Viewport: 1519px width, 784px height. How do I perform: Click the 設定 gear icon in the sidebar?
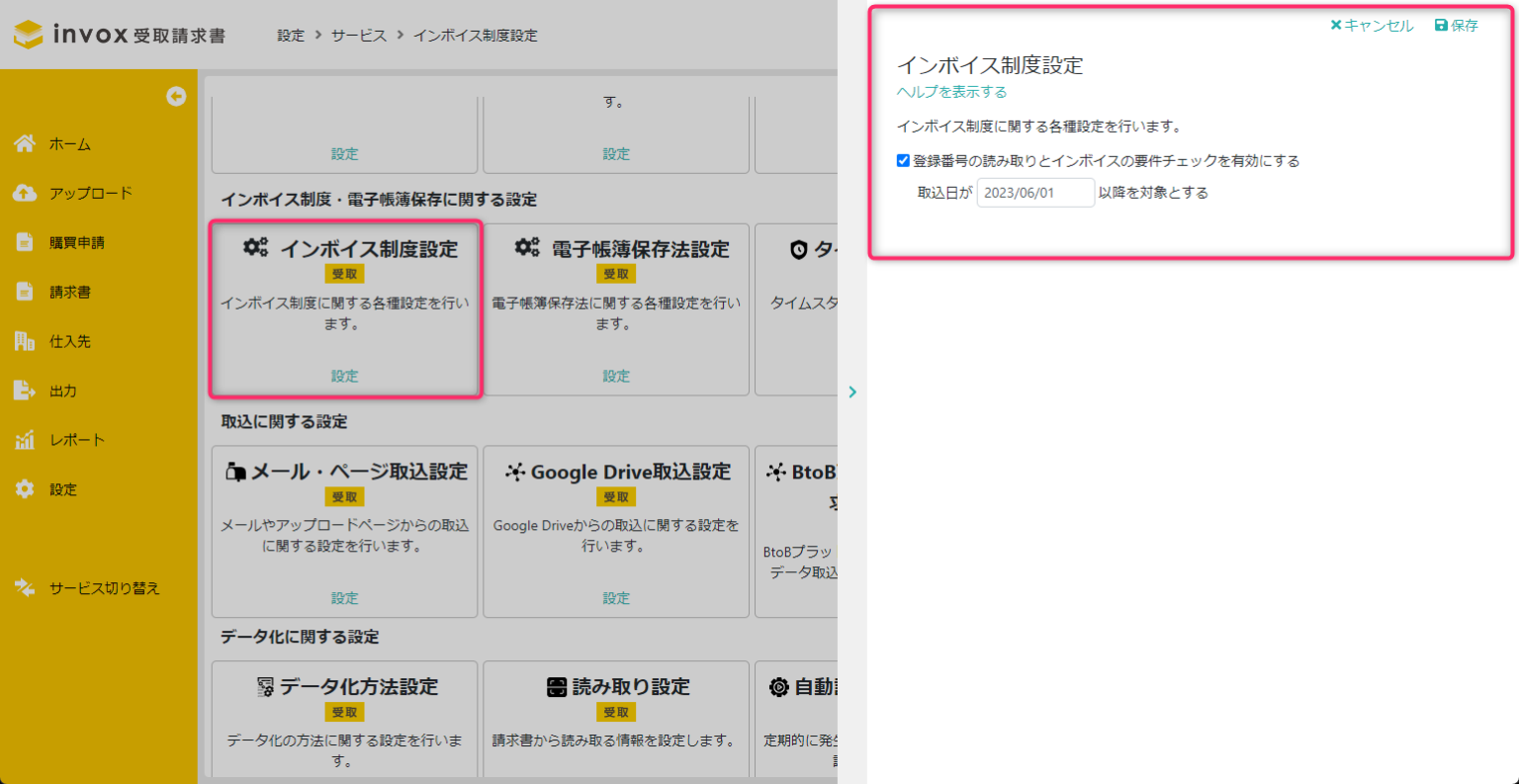click(x=25, y=488)
